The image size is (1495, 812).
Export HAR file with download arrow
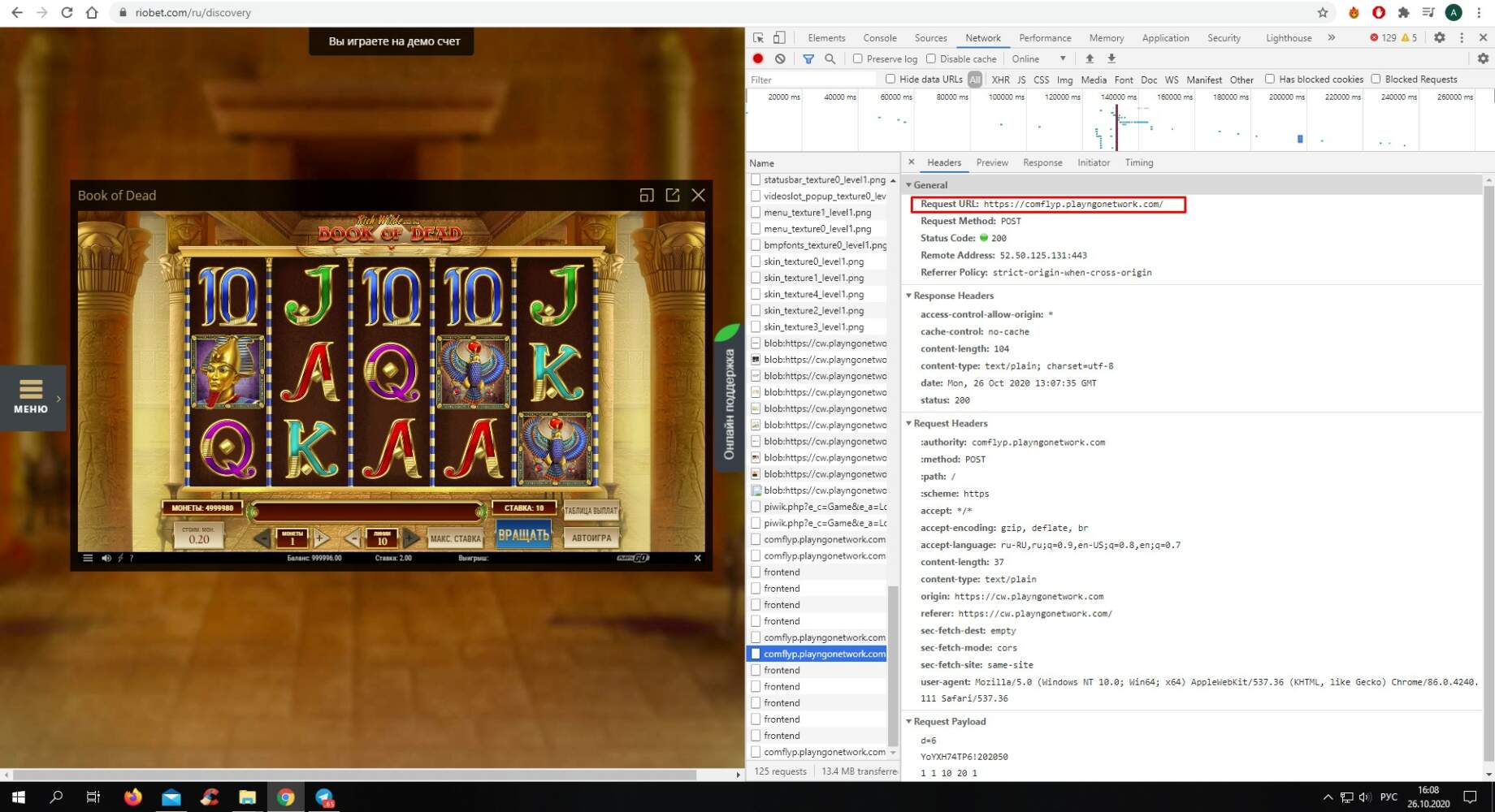coord(1111,58)
